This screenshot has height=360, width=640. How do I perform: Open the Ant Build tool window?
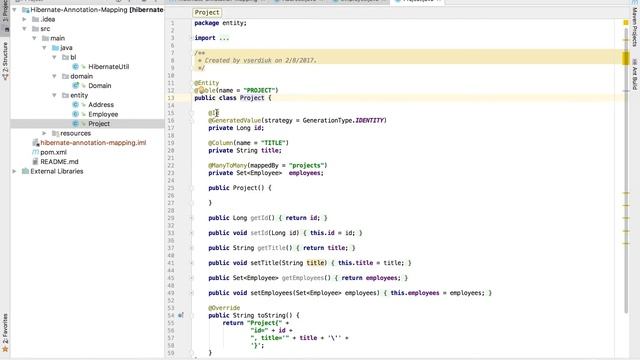click(x=634, y=74)
